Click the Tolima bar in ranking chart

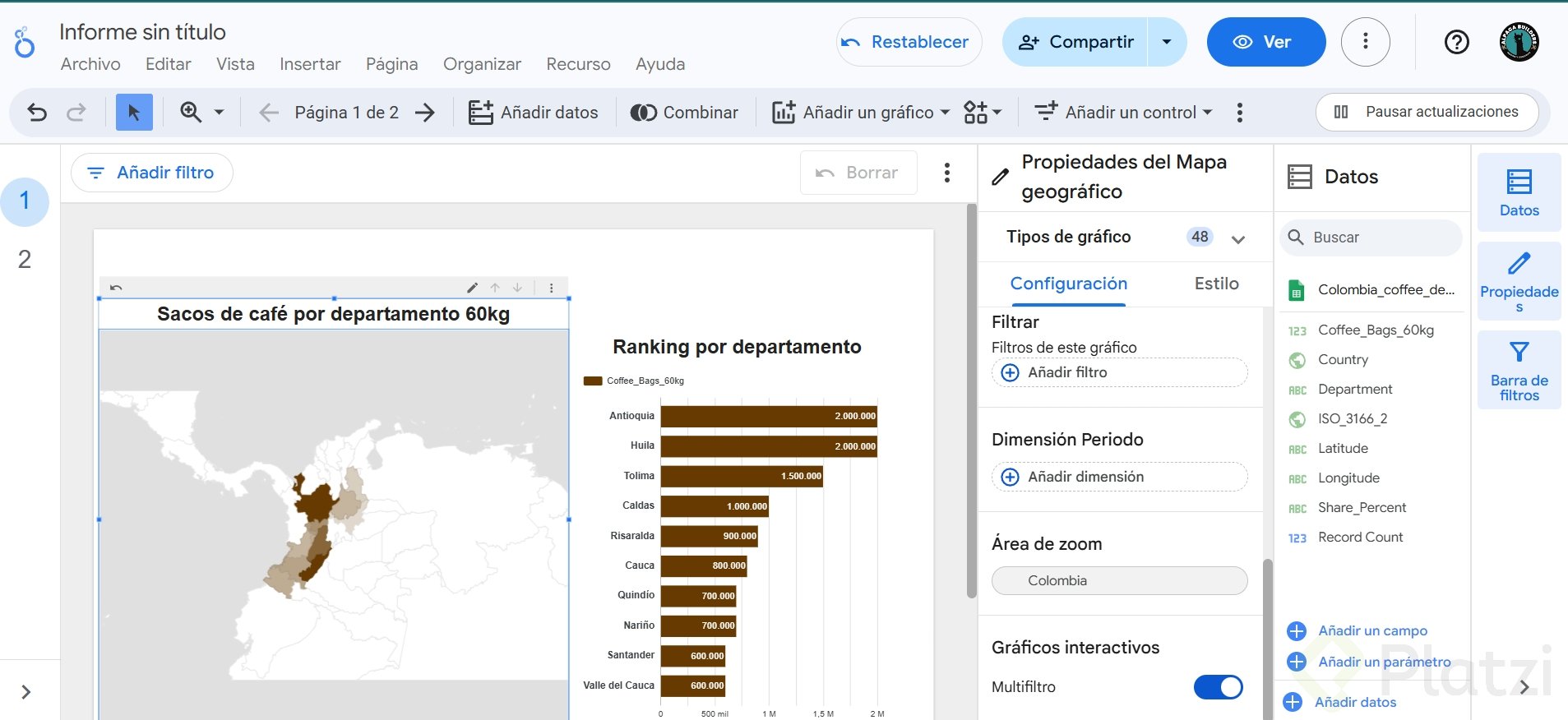[x=742, y=476]
